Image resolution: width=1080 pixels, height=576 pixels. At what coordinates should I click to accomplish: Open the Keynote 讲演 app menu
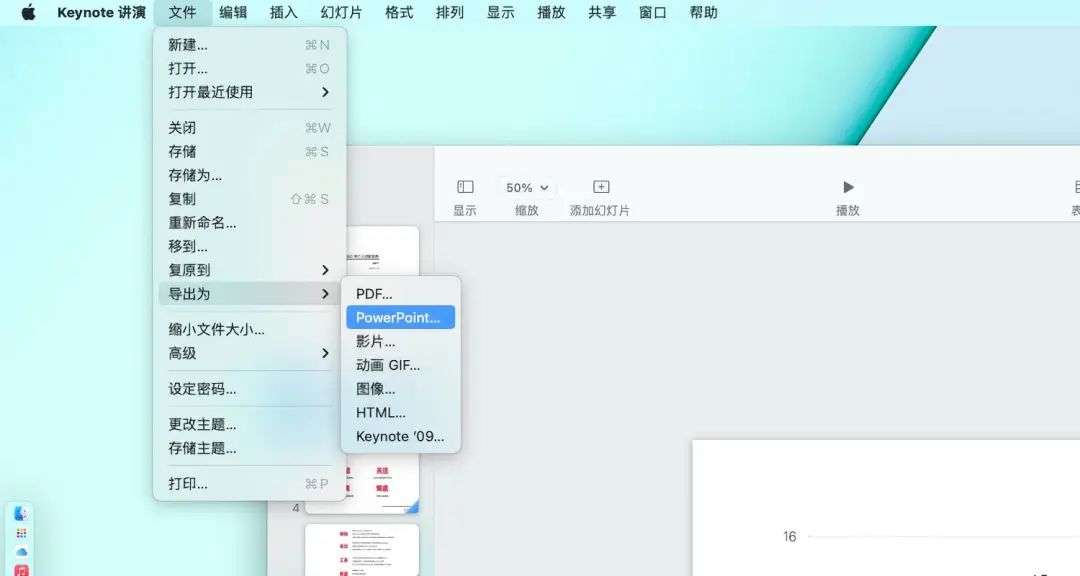click(101, 12)
